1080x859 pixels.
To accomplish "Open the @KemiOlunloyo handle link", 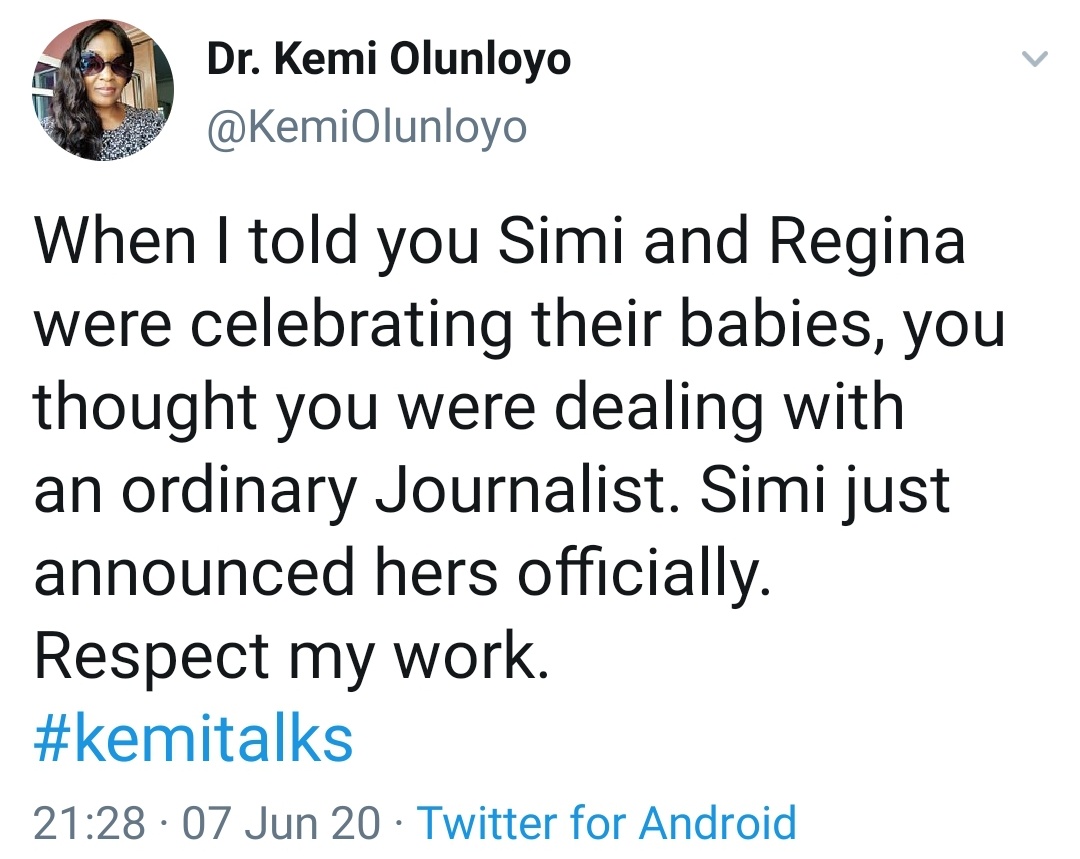I will pyautogui.click(x=366, y=127).
